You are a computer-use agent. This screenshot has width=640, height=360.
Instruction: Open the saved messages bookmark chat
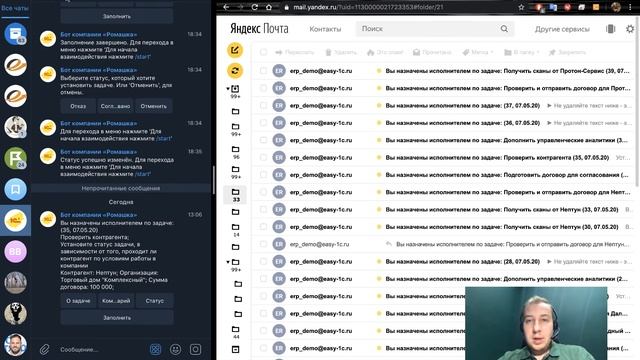[16, 189]
